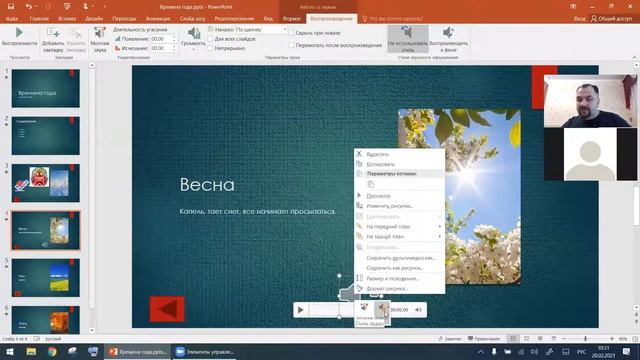Enable Перемотать после воспроизведения checkbox
Image resolution: width=640 pixels, height=360 pixels.
click(291, 45)
